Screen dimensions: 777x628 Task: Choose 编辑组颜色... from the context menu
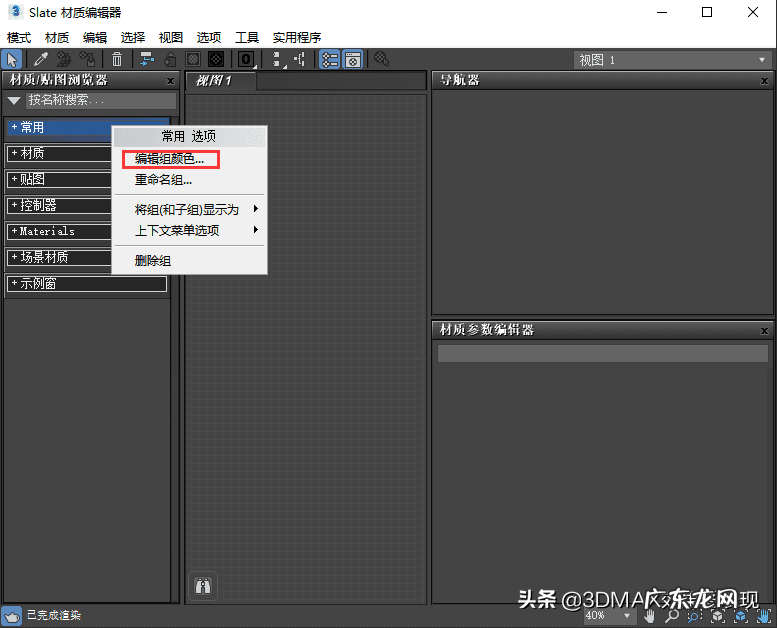click(169, 159)
